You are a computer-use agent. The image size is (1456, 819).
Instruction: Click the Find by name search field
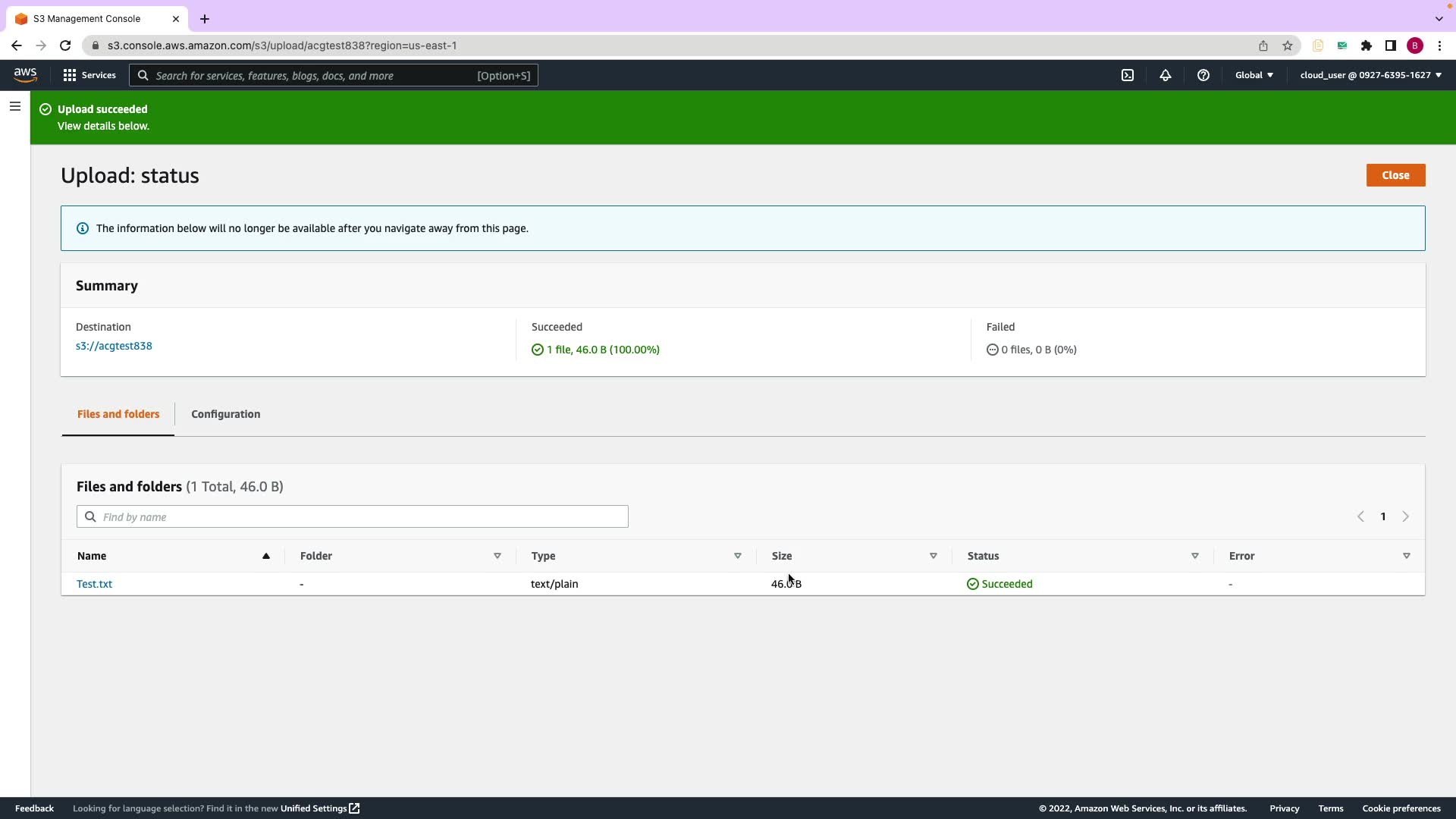coord(353,517)
